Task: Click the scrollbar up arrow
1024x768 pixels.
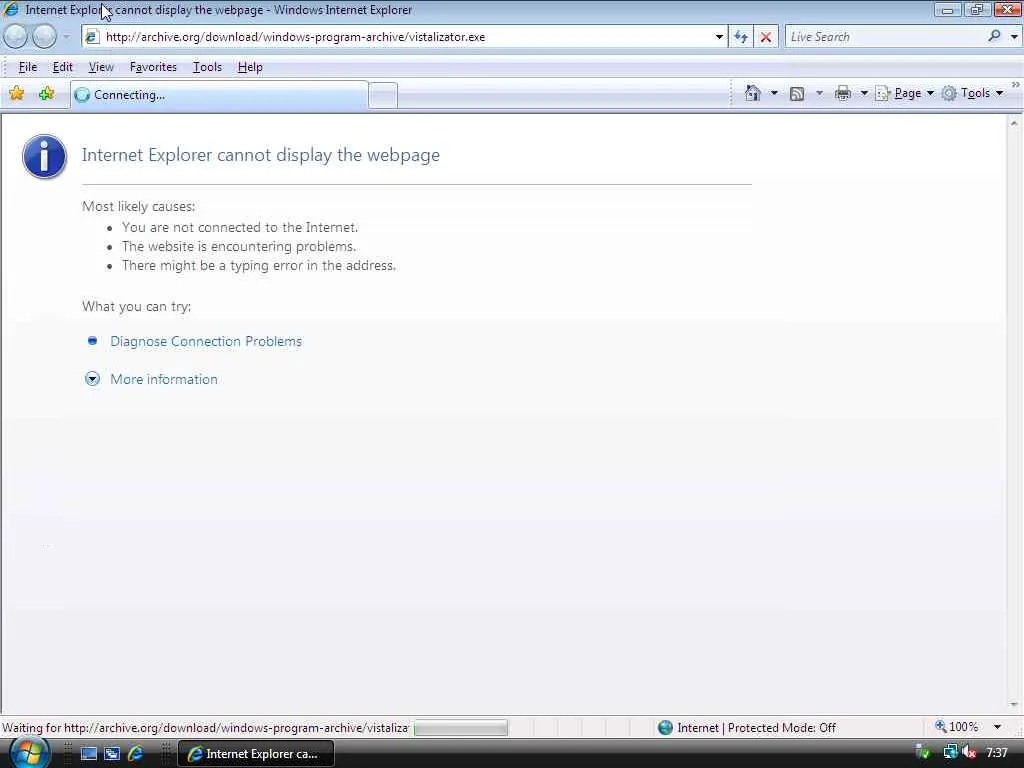Action: pyautogui.click(x=1014, y=123)
